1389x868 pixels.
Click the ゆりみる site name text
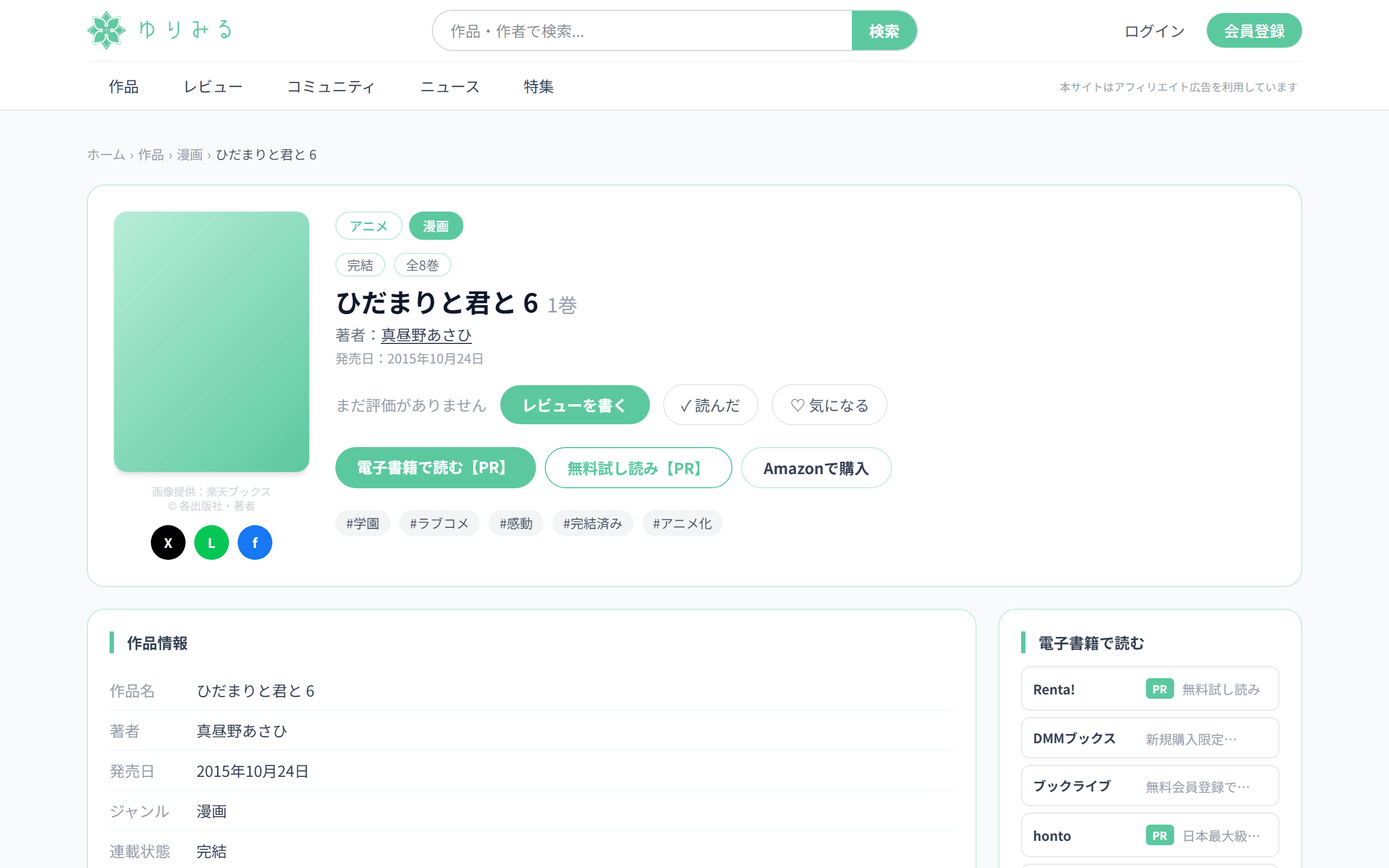tap(185, 30)
